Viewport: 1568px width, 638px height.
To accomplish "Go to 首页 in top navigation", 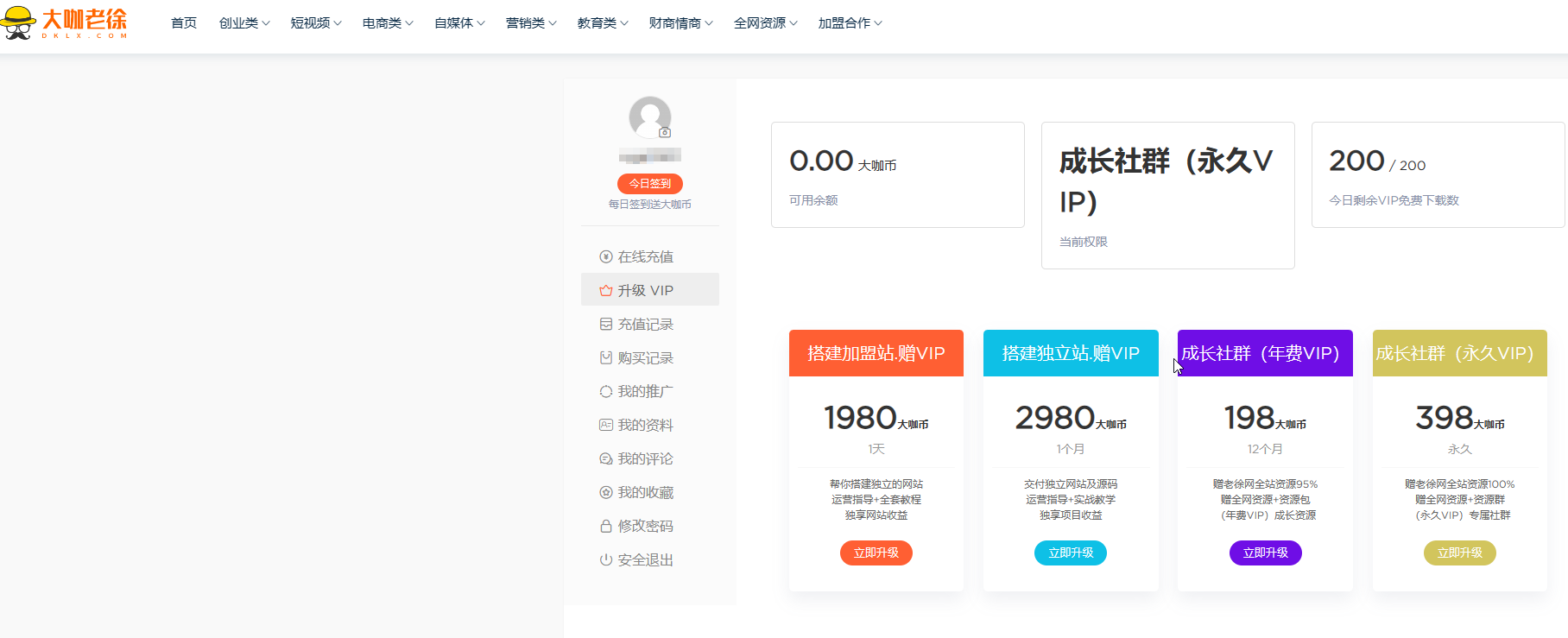I will [x=184, y=23].
